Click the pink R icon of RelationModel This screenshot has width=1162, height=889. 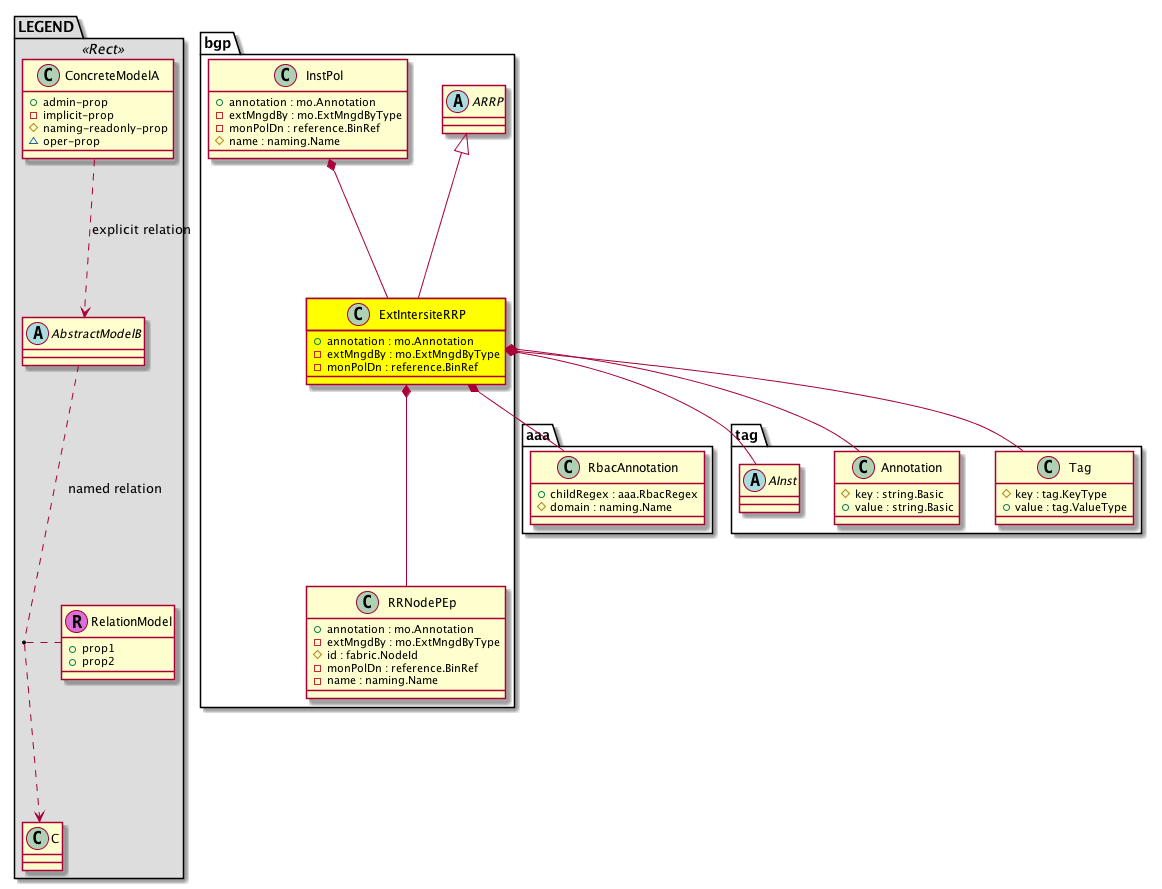click(76, 622)
